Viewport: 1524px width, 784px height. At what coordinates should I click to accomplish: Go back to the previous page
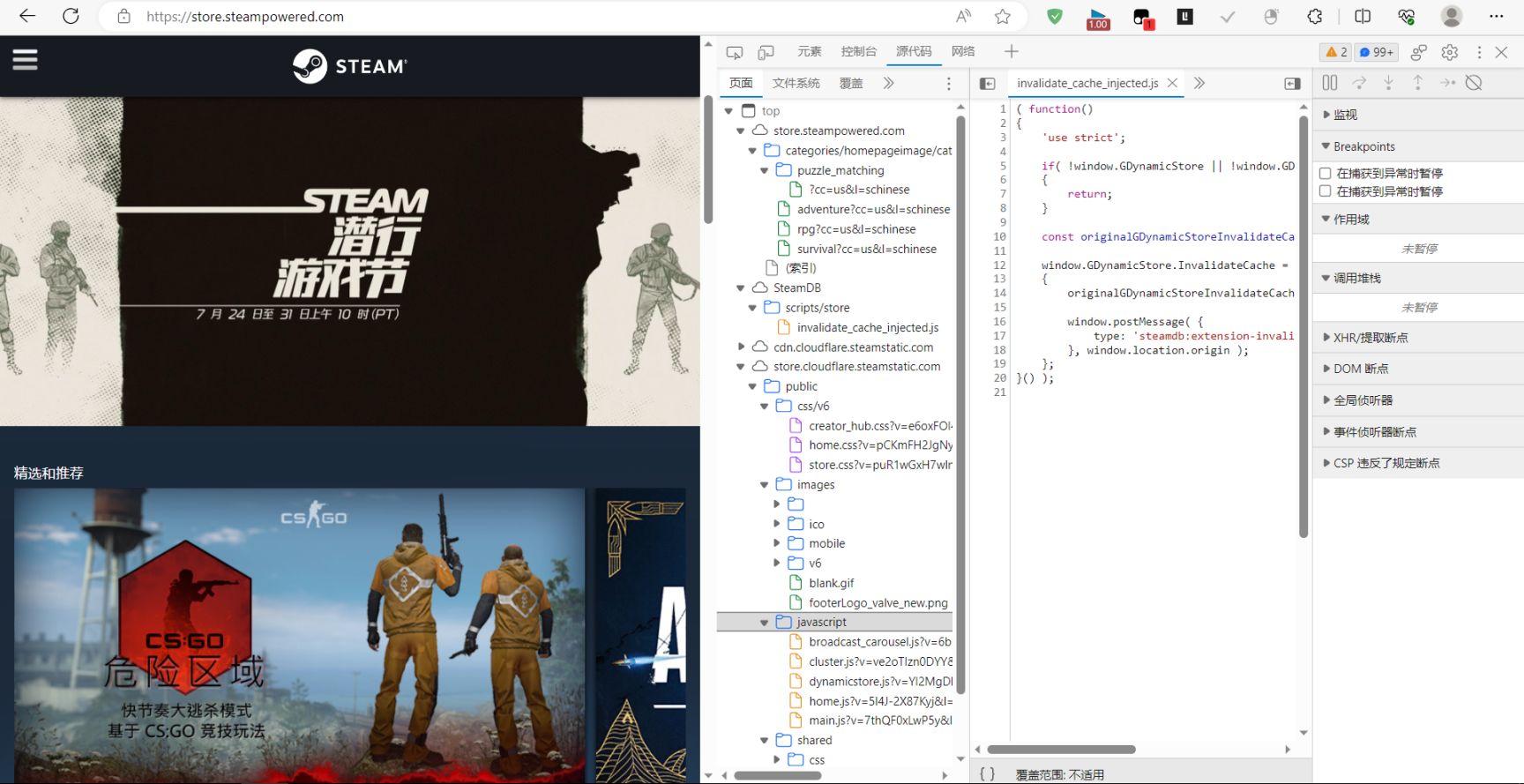tap(27, 16)
